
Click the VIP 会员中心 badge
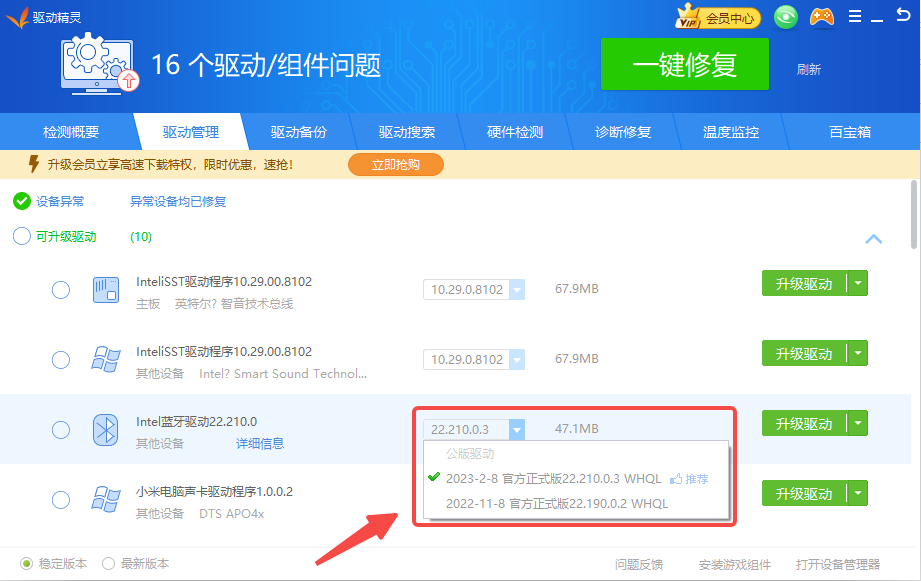(x=718, y=17)
